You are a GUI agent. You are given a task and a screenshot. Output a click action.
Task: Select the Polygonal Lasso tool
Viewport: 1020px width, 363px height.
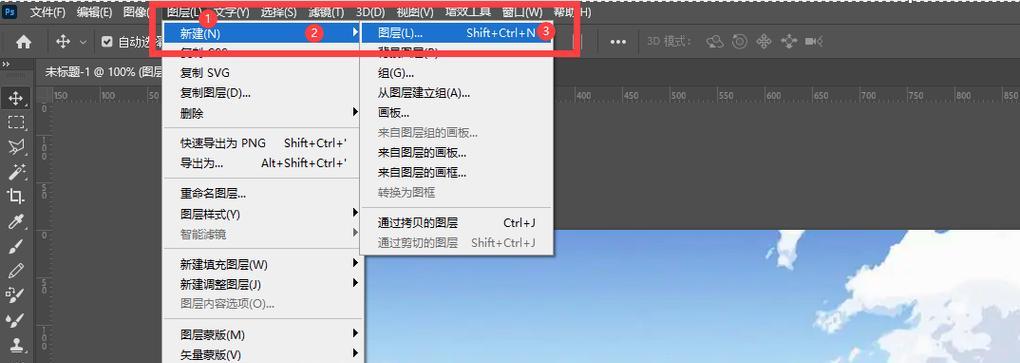point(16,148)
